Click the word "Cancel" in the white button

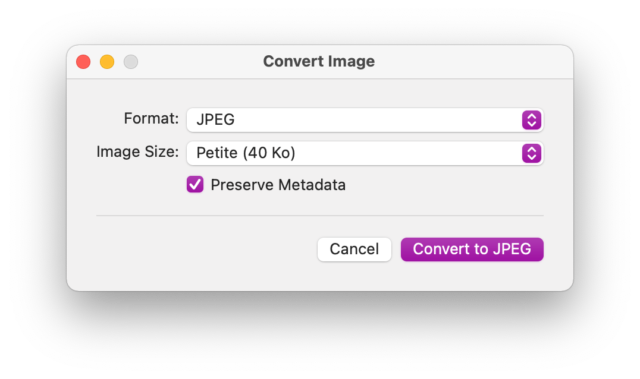coord(354,249)
